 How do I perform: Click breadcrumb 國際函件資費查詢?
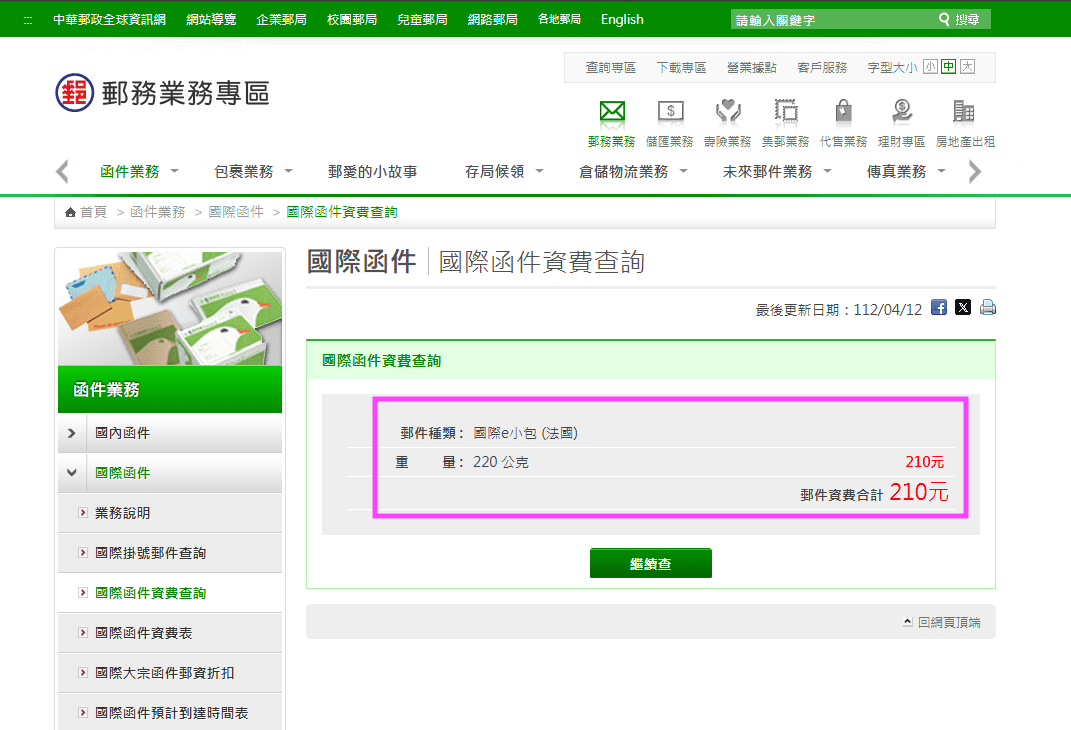point(342,212)
